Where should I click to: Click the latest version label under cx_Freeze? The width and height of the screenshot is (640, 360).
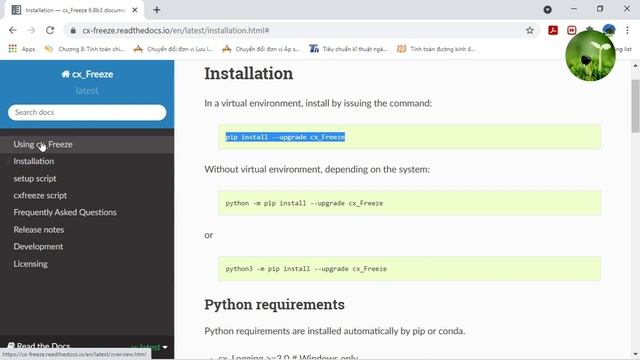click(x=87, y=91)
